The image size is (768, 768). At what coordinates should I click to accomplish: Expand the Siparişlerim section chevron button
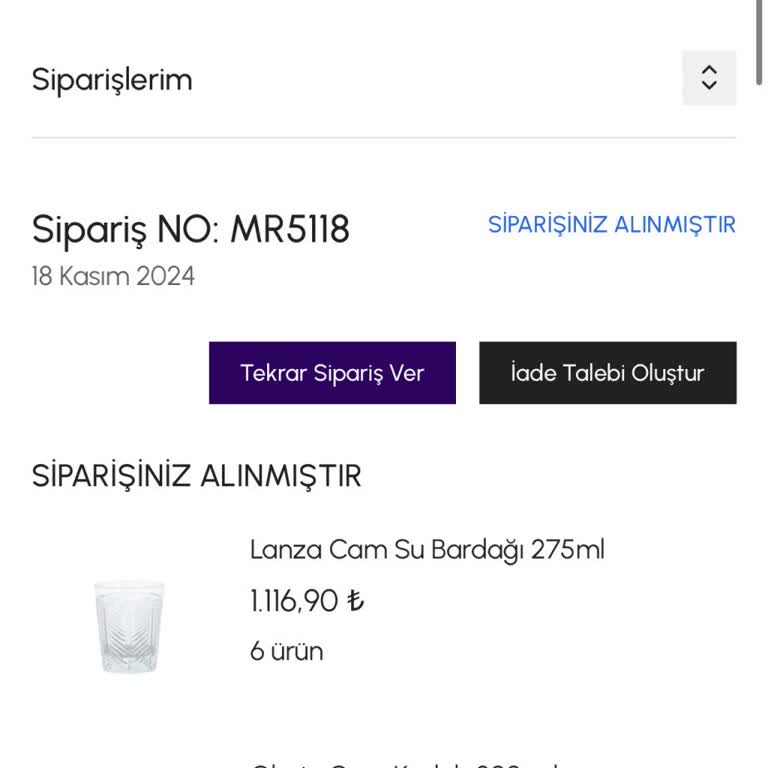pos(709,78)
